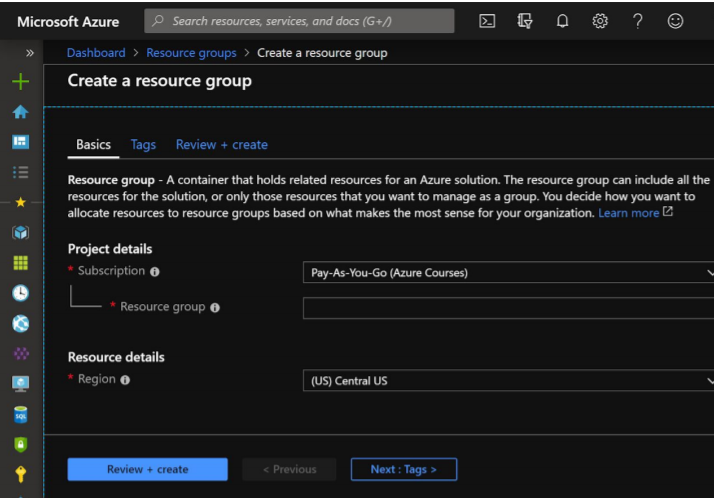Click the Next : Tags button
714x498 pixels.
click(403, 469)
